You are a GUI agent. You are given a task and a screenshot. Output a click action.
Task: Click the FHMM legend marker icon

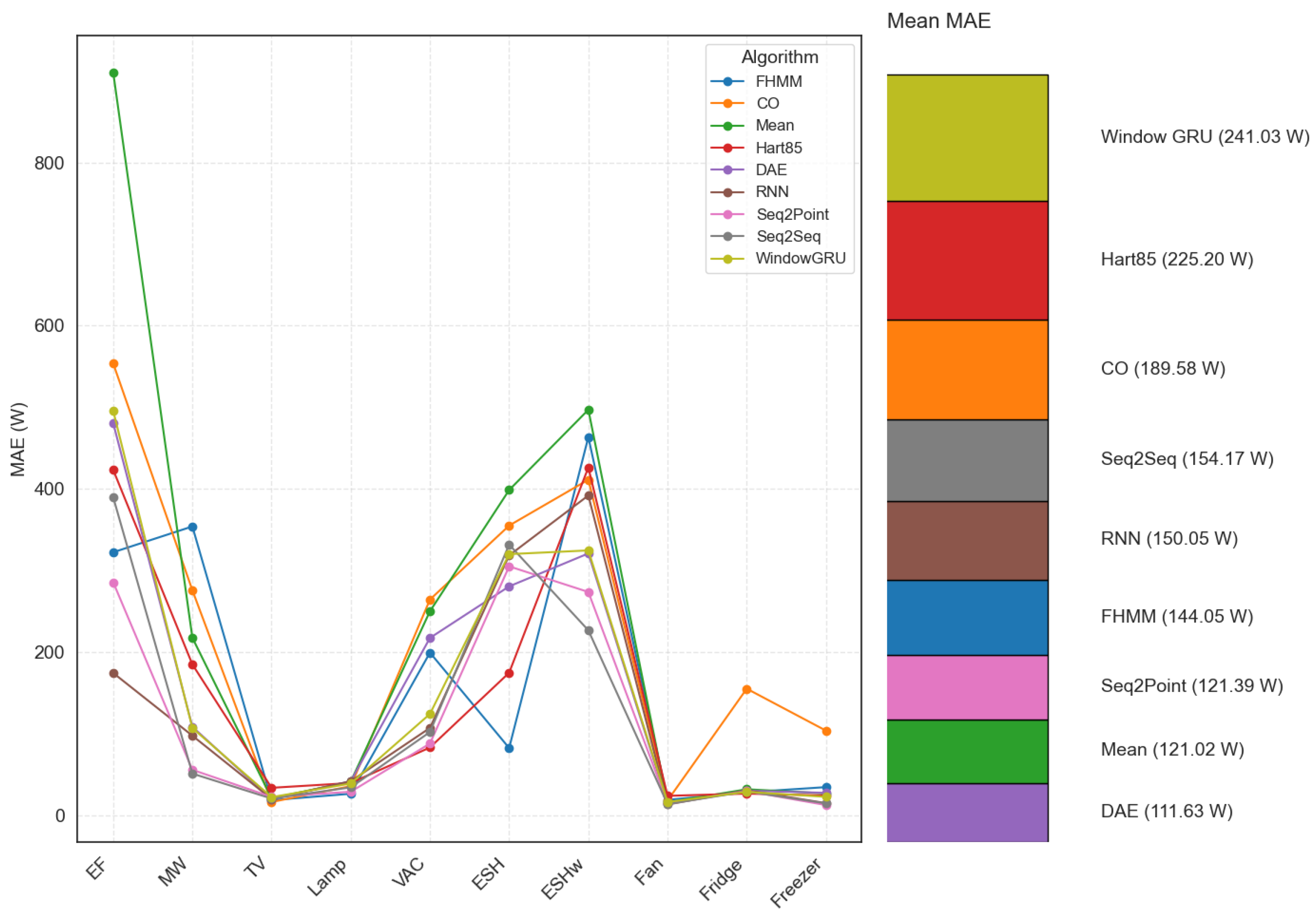[x=727, y=82]
